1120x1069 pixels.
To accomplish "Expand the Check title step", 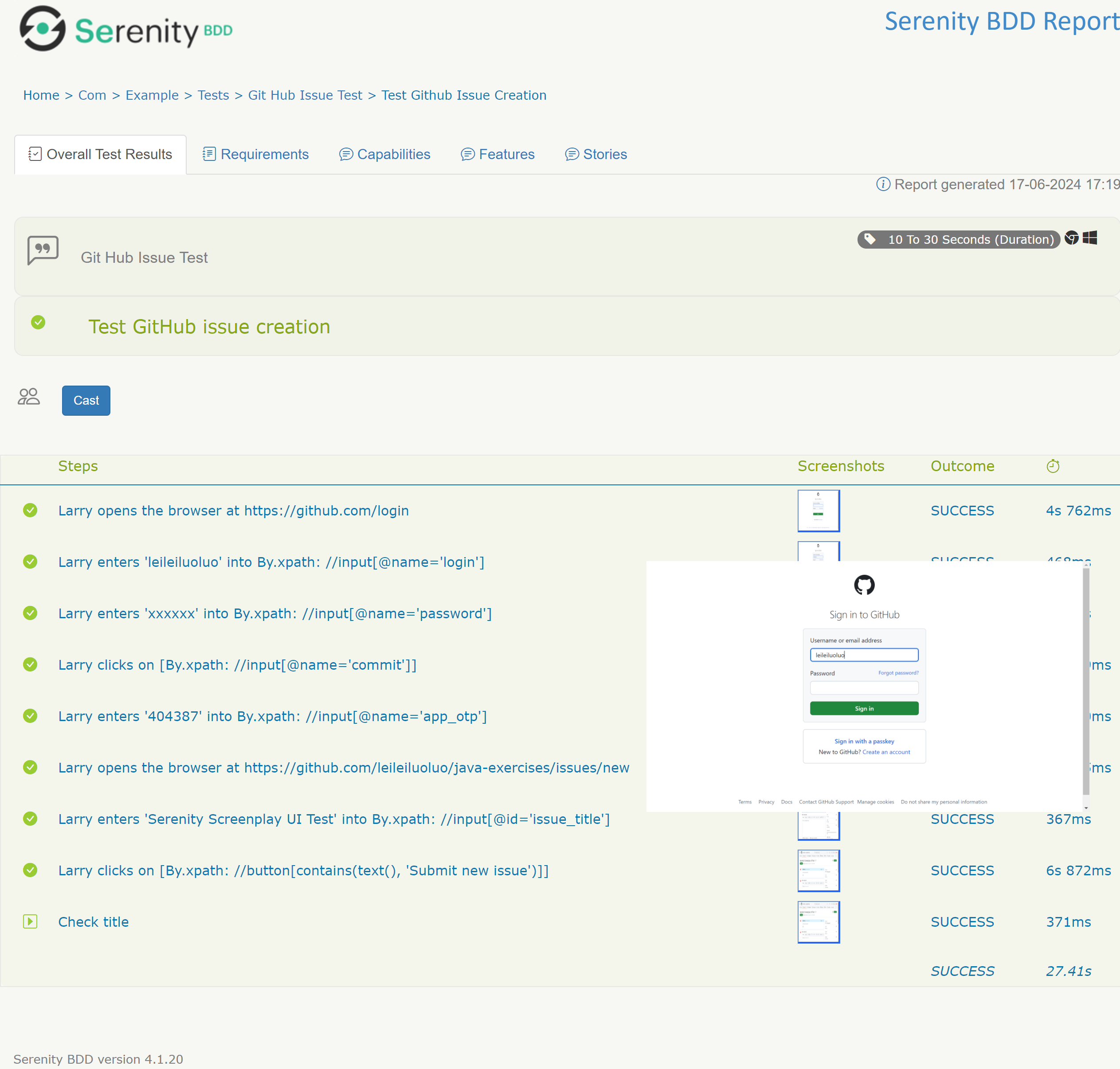I will point(30,921).
